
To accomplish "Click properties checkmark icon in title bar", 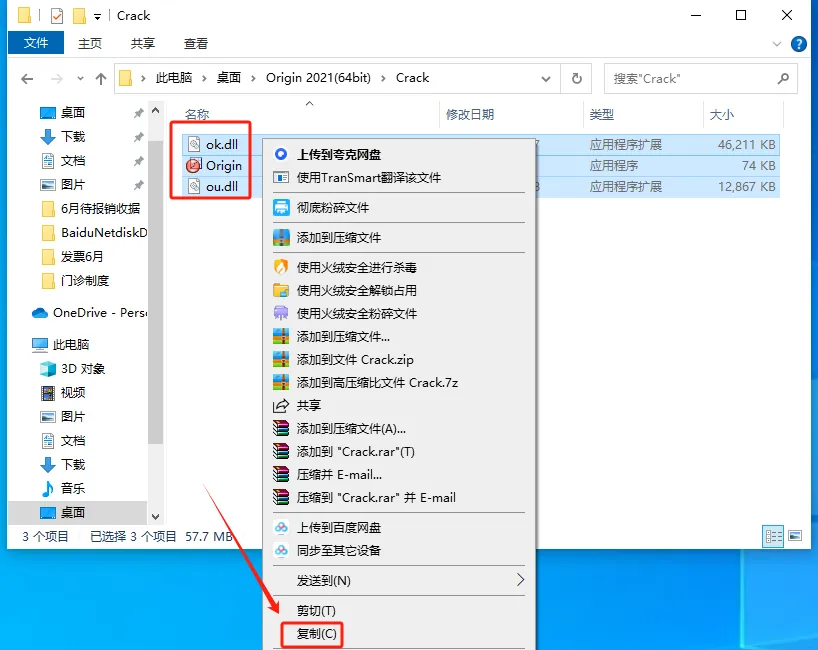I will pos(56,16).
